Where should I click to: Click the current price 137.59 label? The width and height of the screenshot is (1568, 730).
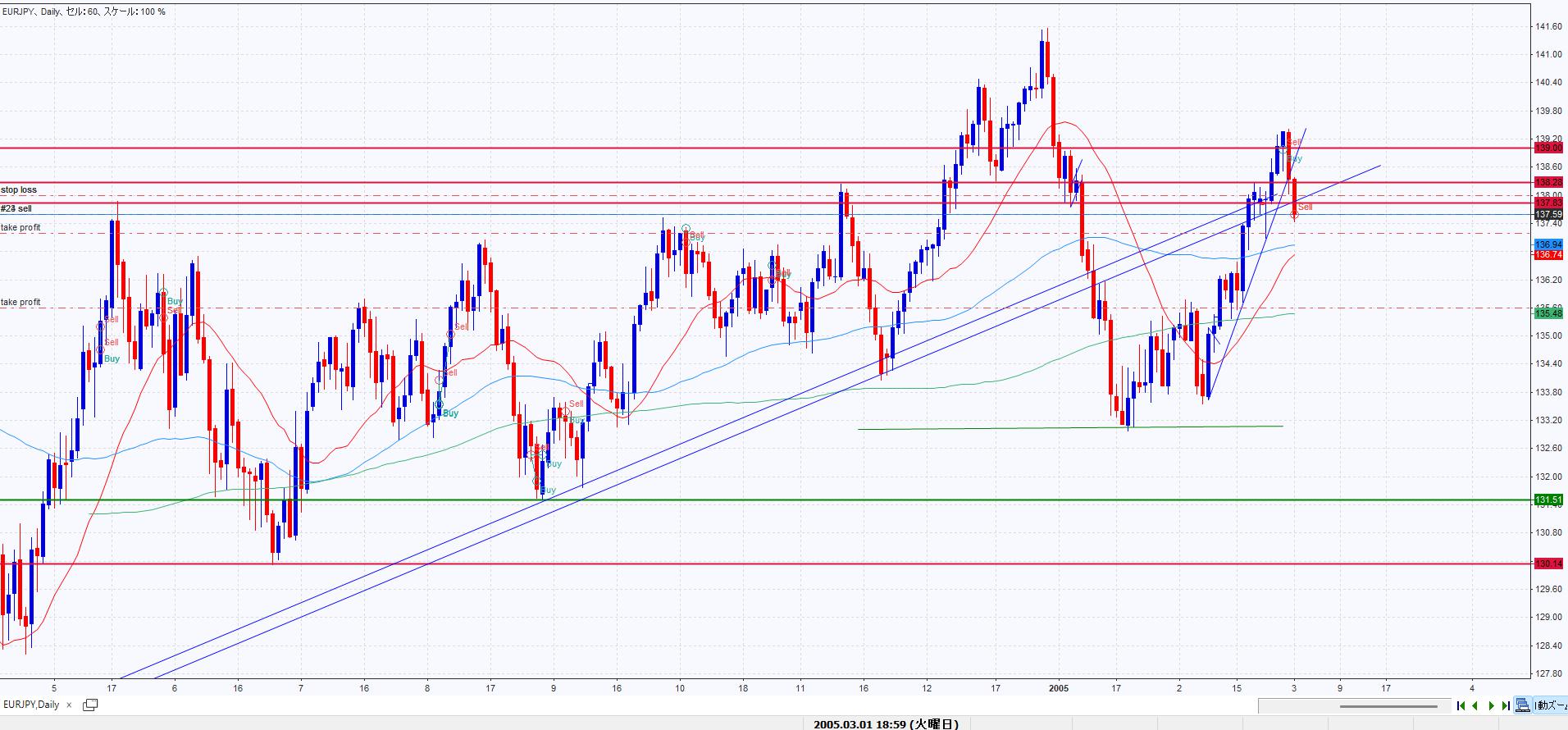pos(1548,215)
